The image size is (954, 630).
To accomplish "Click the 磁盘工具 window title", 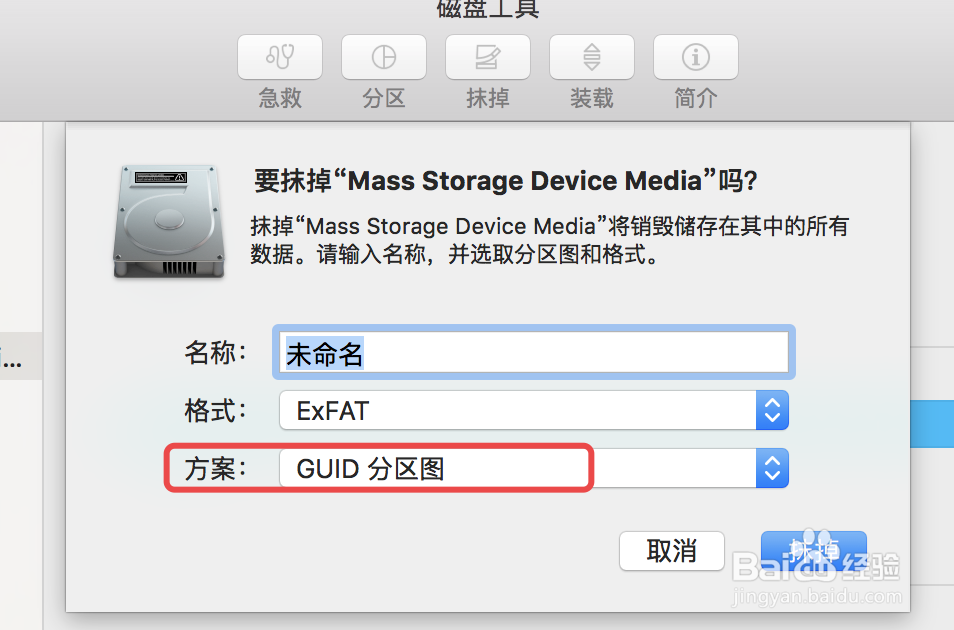I will tap(488, 9).
